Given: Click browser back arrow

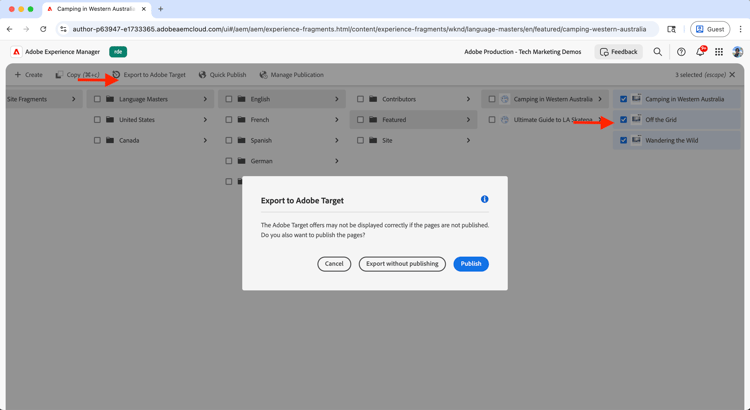Looking at the screenshot, I should point(10,29).
